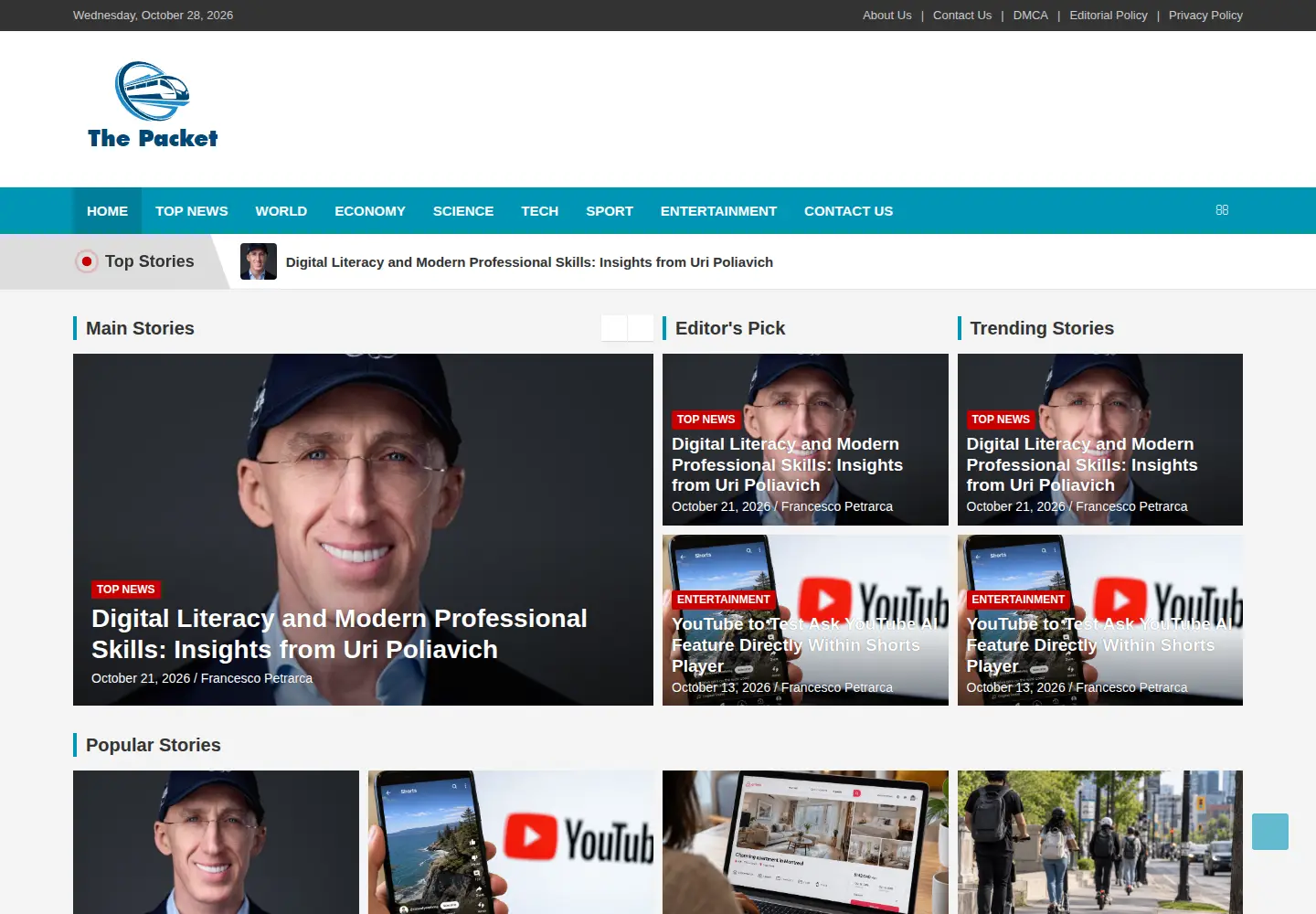The height and width of the screenshot is (914, 1316).
Task: Open the About Us link in the top bar
Action: [x=886, y=16]
